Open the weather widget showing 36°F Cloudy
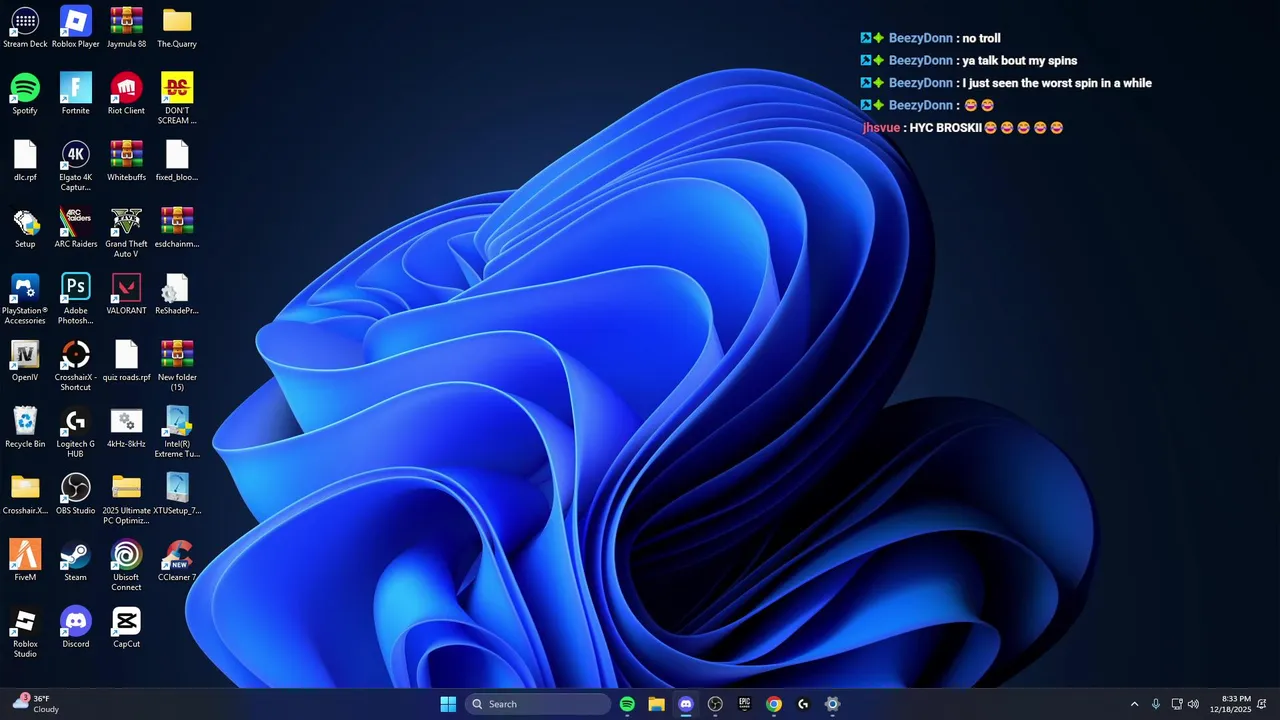1280x720 pixels. coord(36,704)
